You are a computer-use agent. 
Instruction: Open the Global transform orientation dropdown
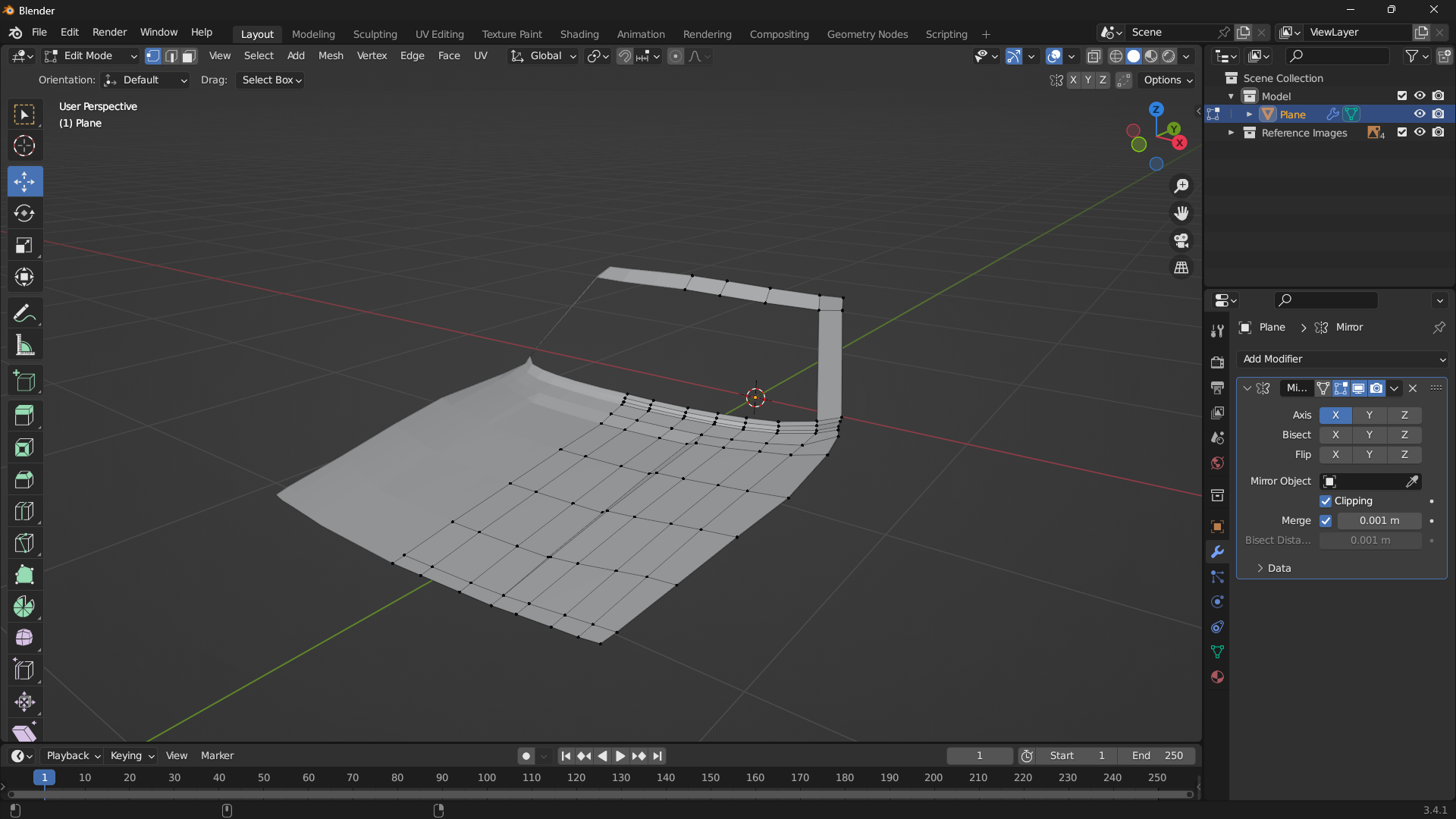pyautogui.click(x=544, y=56)
